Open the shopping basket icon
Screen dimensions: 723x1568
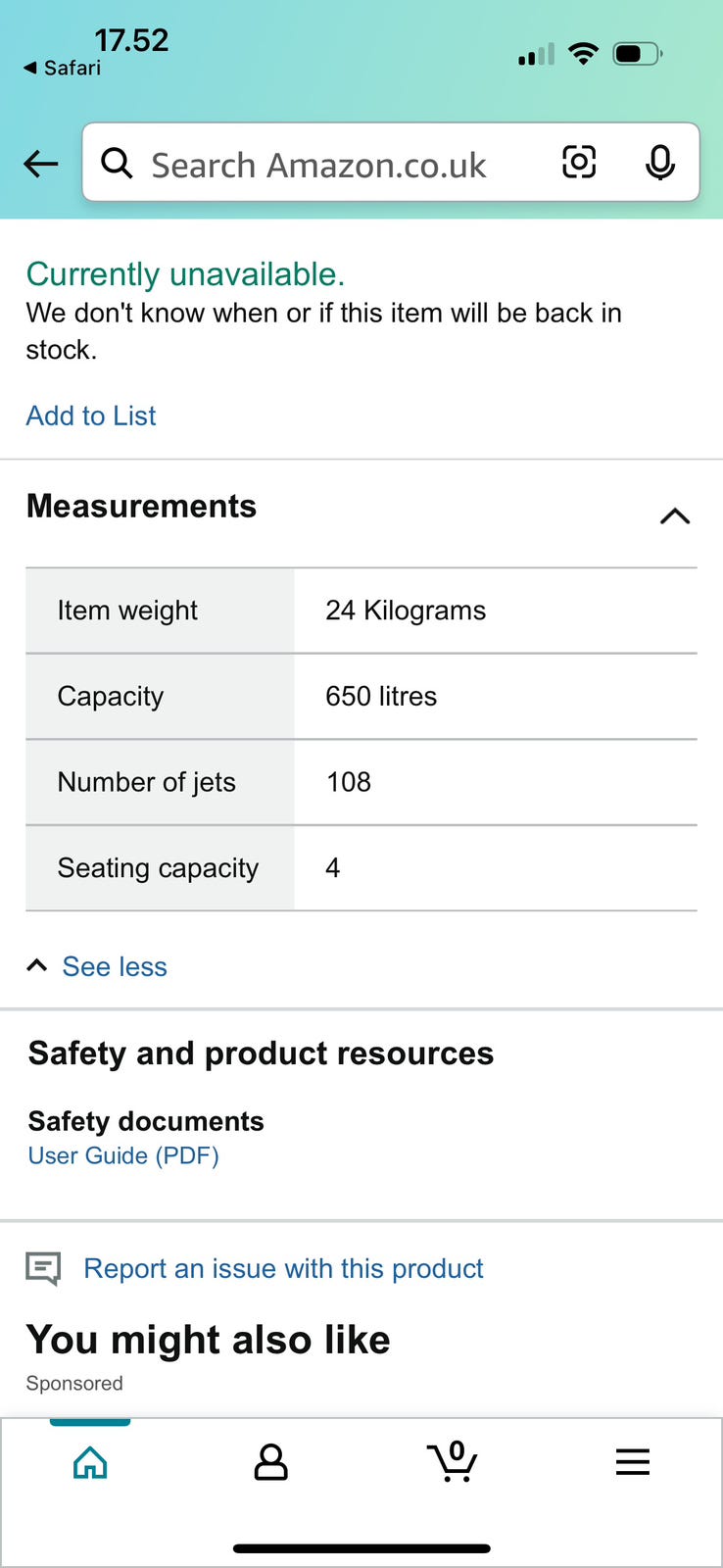click(452, 1461)
